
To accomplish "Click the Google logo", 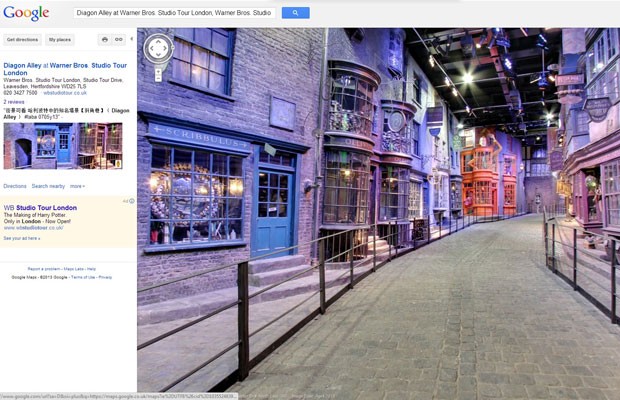I will (26, 13).
